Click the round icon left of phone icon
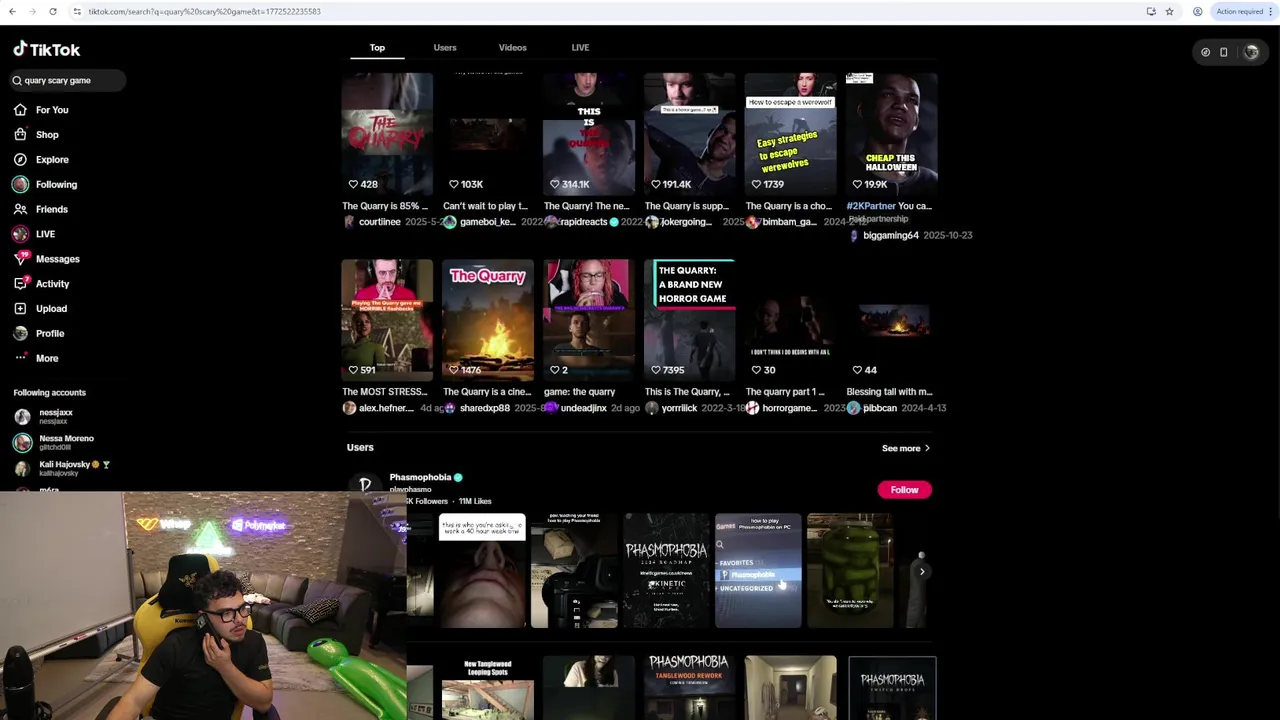Image resolution: width=1280 pixels, height=720 pixels. click(x=1205, y=52)
